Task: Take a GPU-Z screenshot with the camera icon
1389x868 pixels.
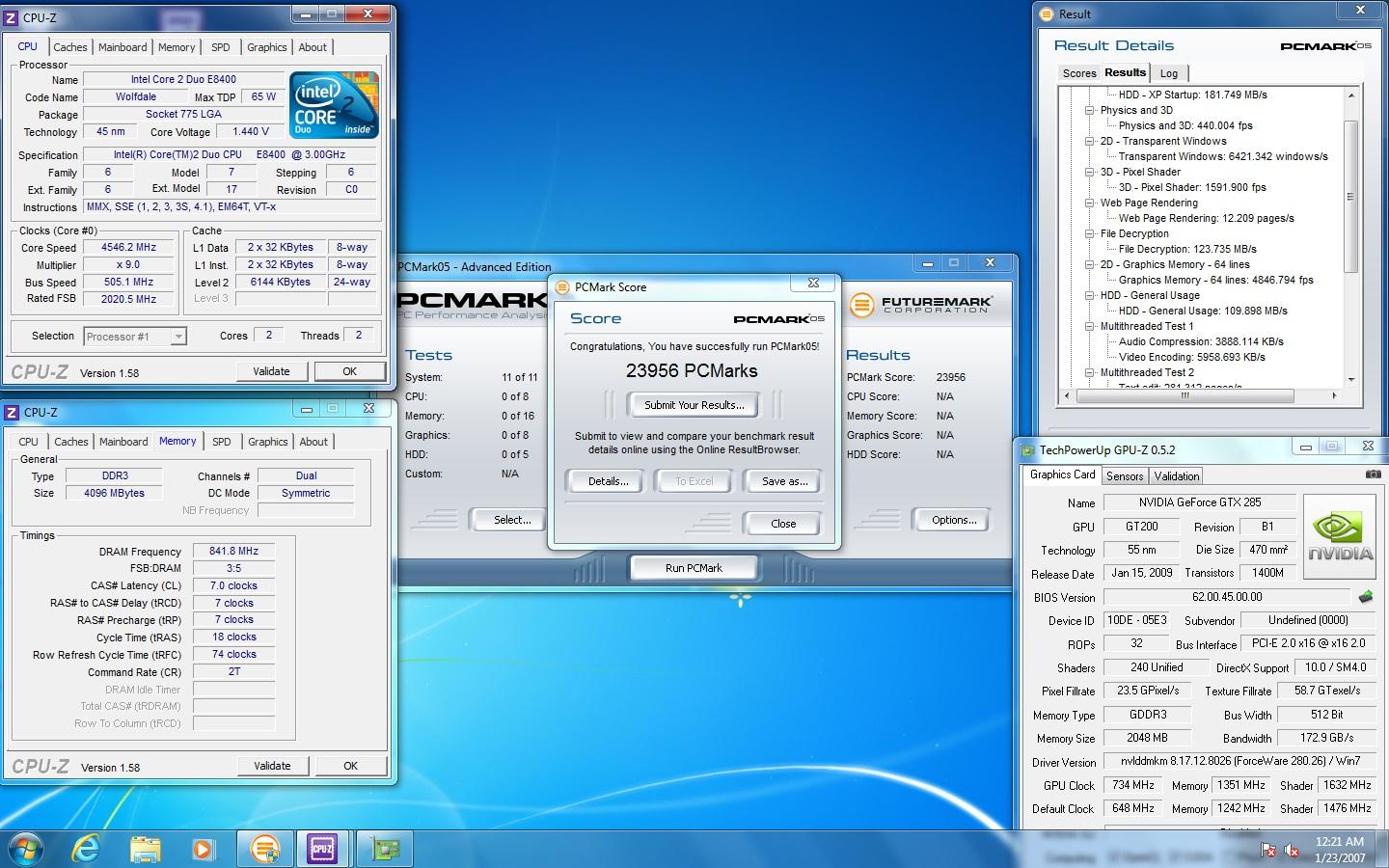Action: tap(1374, 475)
